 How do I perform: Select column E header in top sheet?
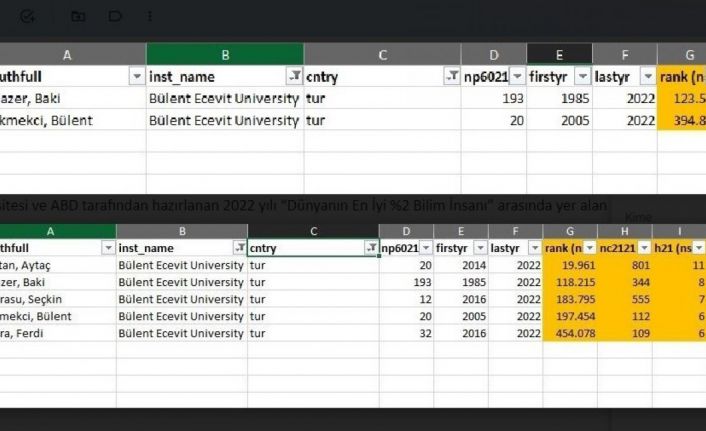[x=559, y=54]
